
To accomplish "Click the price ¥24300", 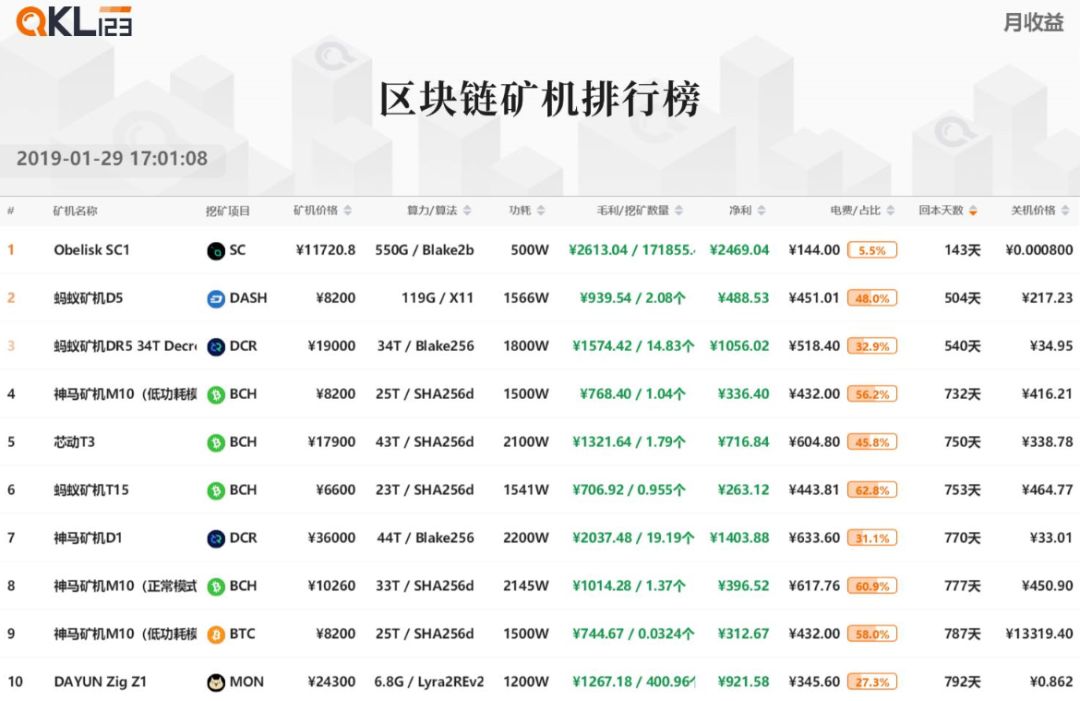I will tap(331, 682).
